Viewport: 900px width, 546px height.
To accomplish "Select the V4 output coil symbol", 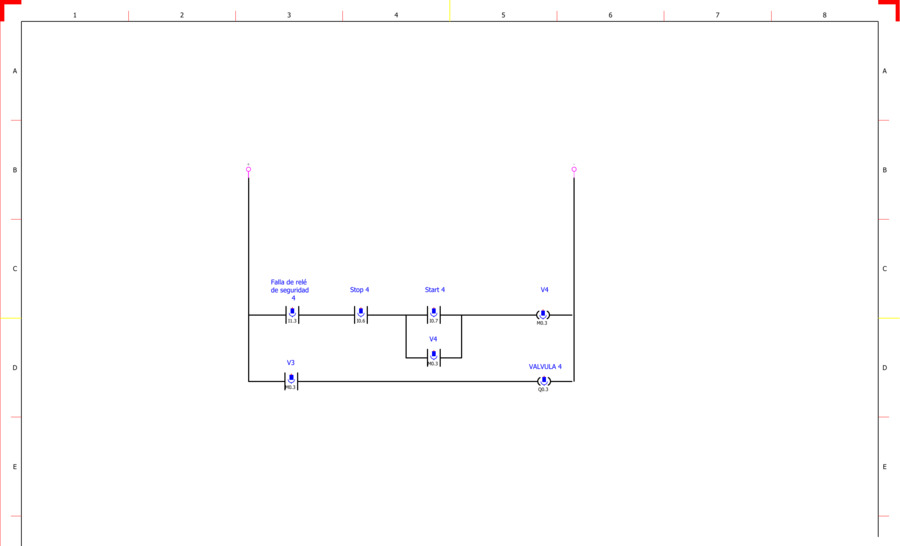I will [543, 315].
